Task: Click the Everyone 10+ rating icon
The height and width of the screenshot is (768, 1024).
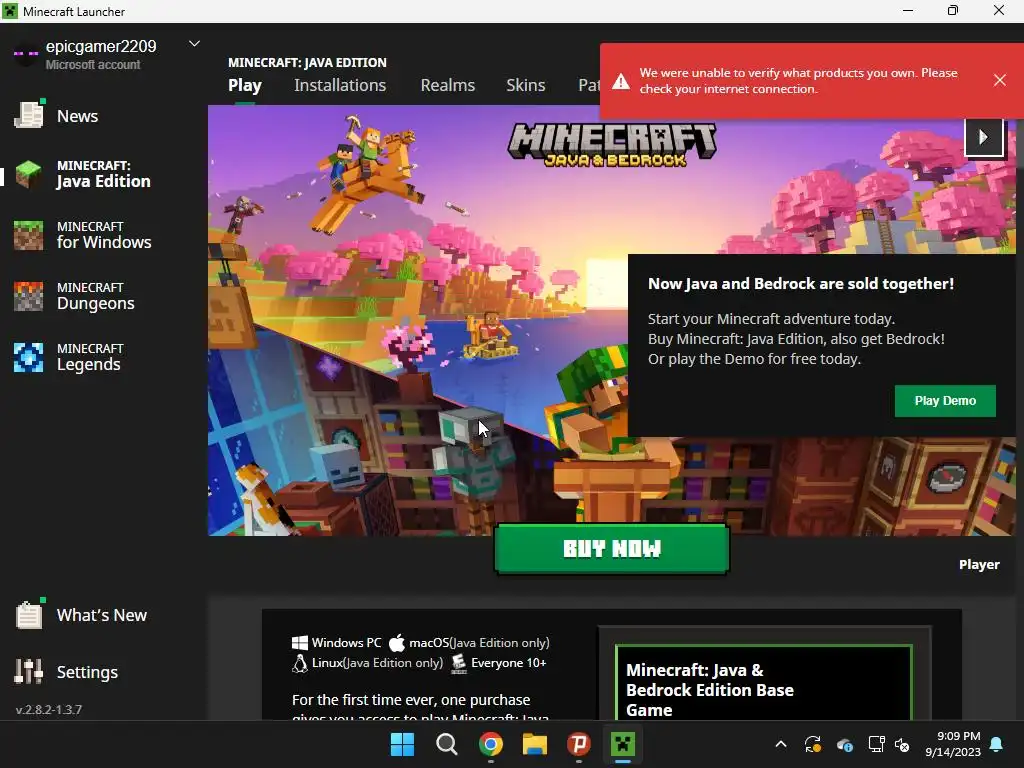Action: pyautogui.click(x=459, y=663)
